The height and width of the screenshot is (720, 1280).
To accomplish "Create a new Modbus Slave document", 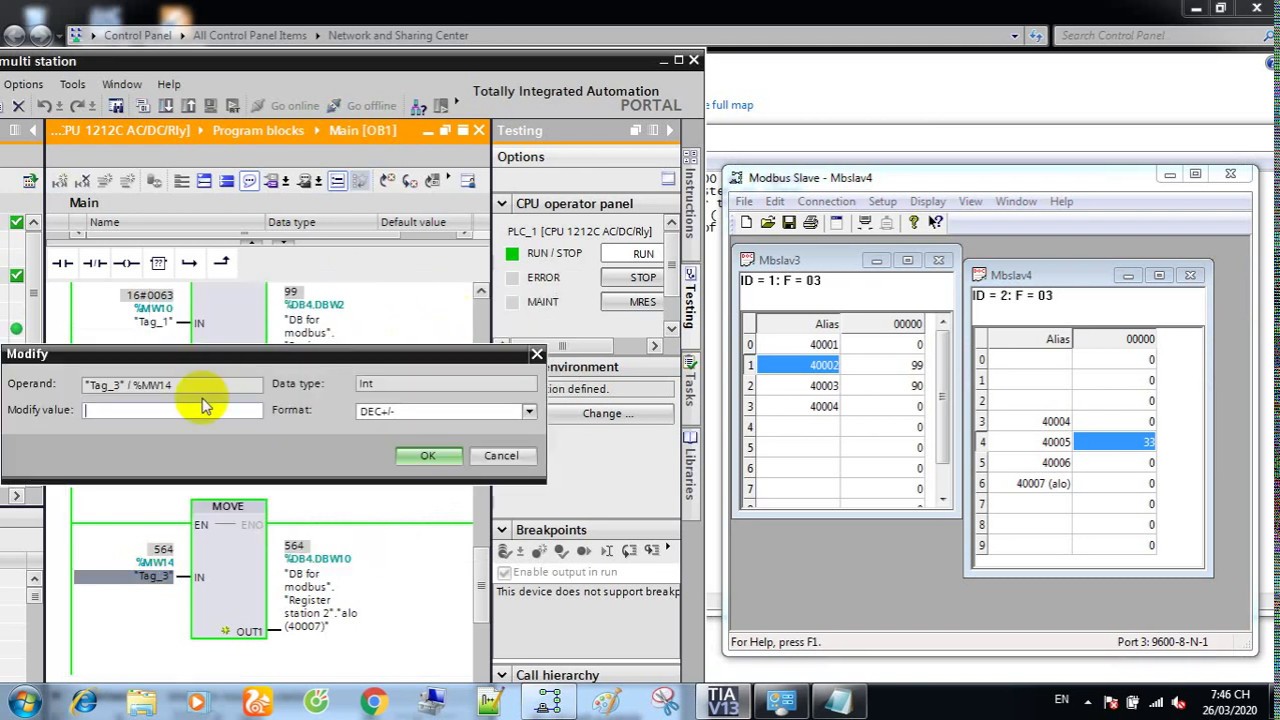I will coord(746,222).
